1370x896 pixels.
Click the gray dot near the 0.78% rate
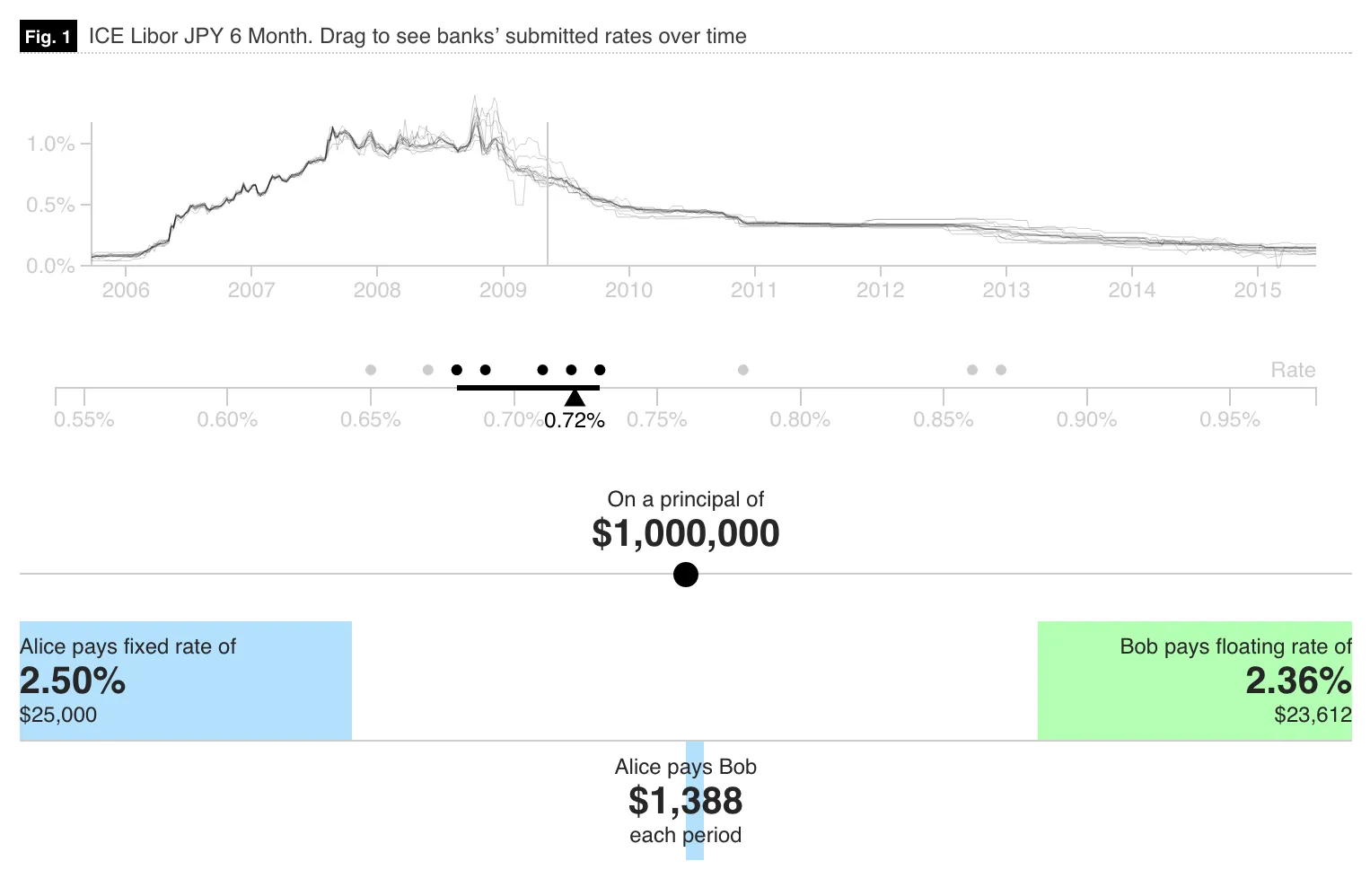[x=742, y=370]
